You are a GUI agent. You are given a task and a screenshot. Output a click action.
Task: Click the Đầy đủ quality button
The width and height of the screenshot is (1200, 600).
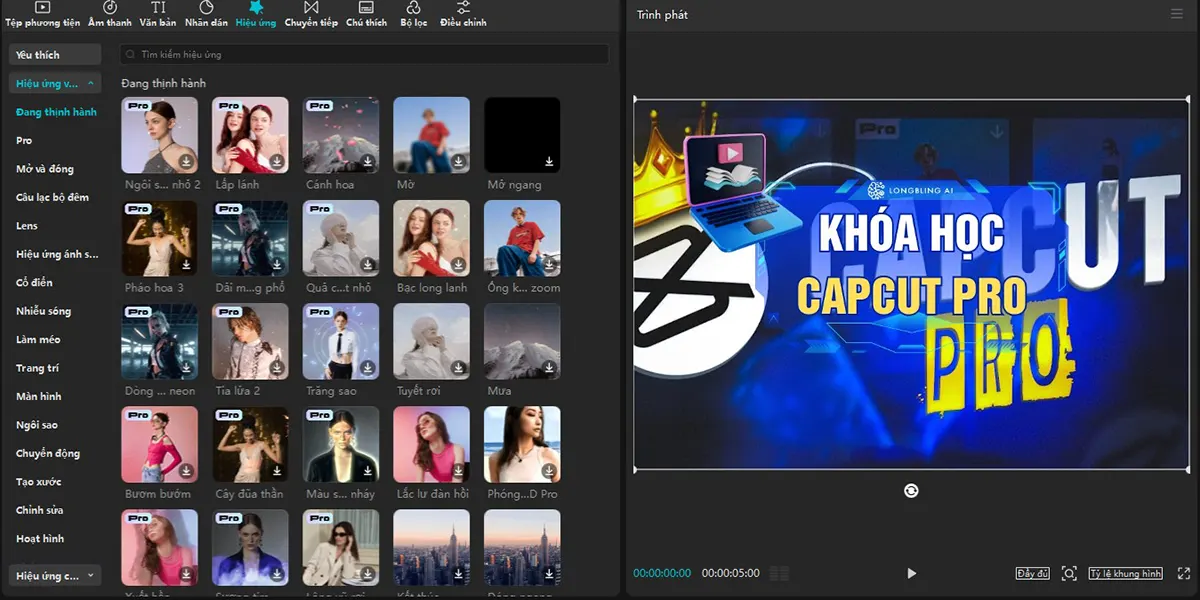tap(1032, 573)
